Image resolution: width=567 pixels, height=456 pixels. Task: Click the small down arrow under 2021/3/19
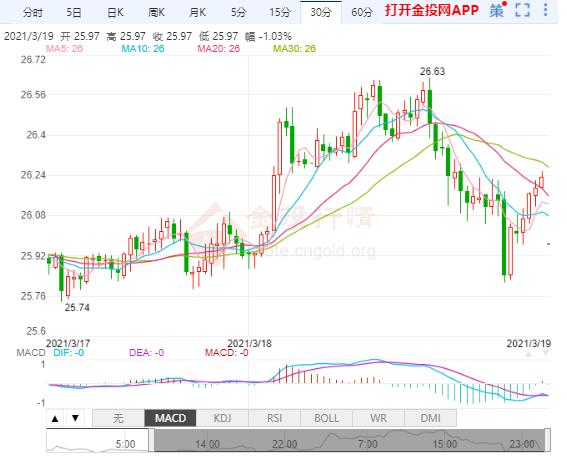point(546,354)
